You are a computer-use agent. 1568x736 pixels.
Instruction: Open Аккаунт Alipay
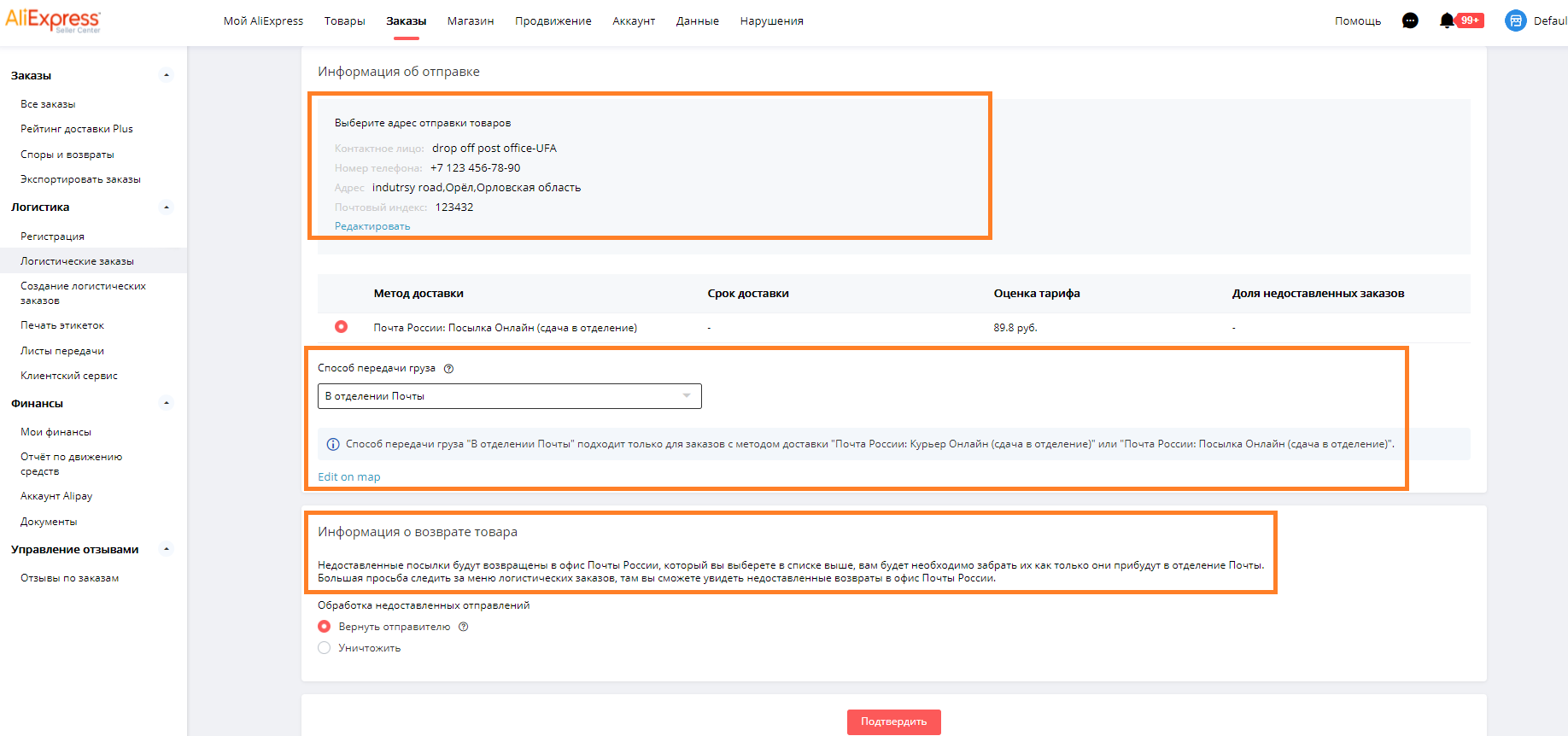[56, 496]
